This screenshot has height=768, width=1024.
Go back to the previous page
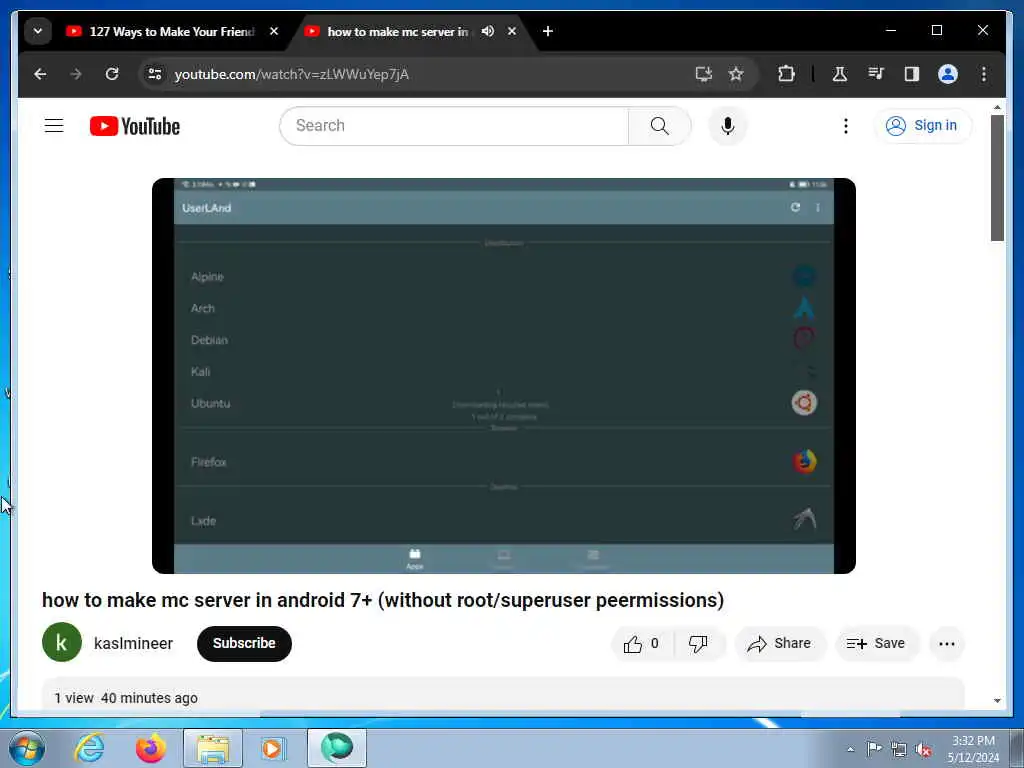coord(40,74)
